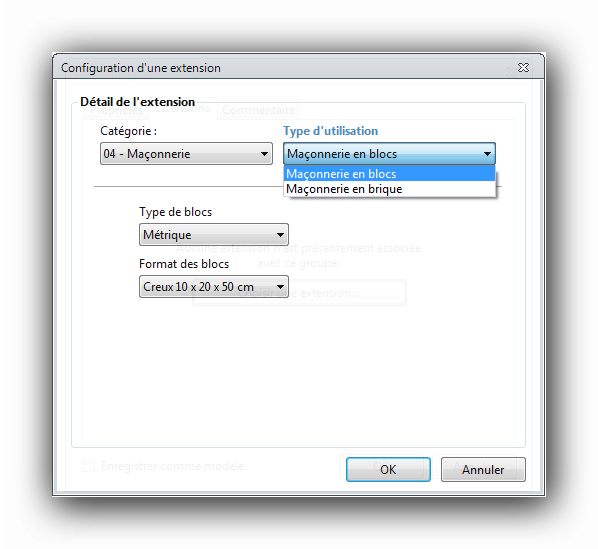Click the faded Commentaire tab behind dialog

coord(258,110)
